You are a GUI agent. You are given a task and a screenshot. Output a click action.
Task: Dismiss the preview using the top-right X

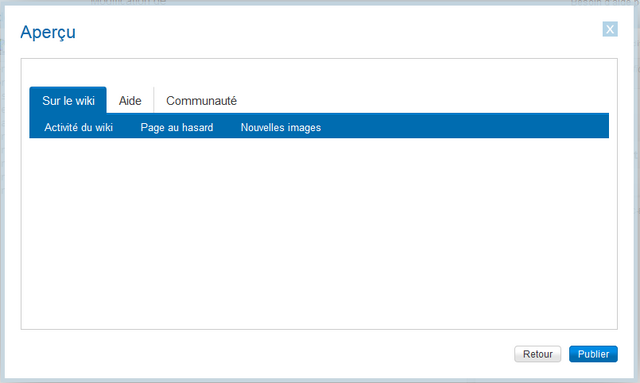tap(610, 29)
